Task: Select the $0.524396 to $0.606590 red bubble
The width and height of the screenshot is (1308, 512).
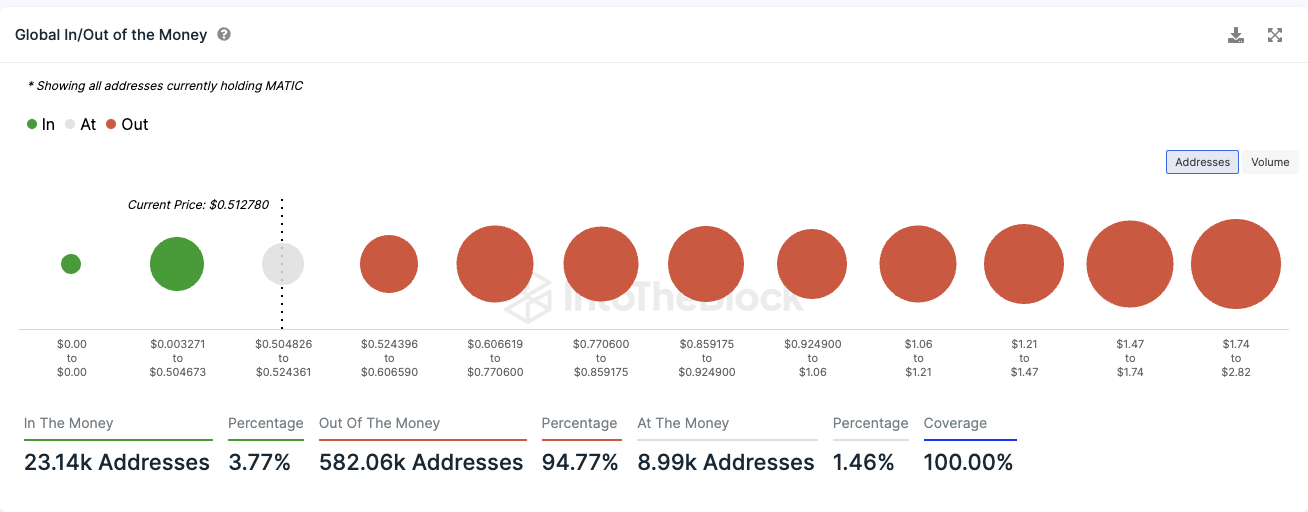Action: point(389,264)
